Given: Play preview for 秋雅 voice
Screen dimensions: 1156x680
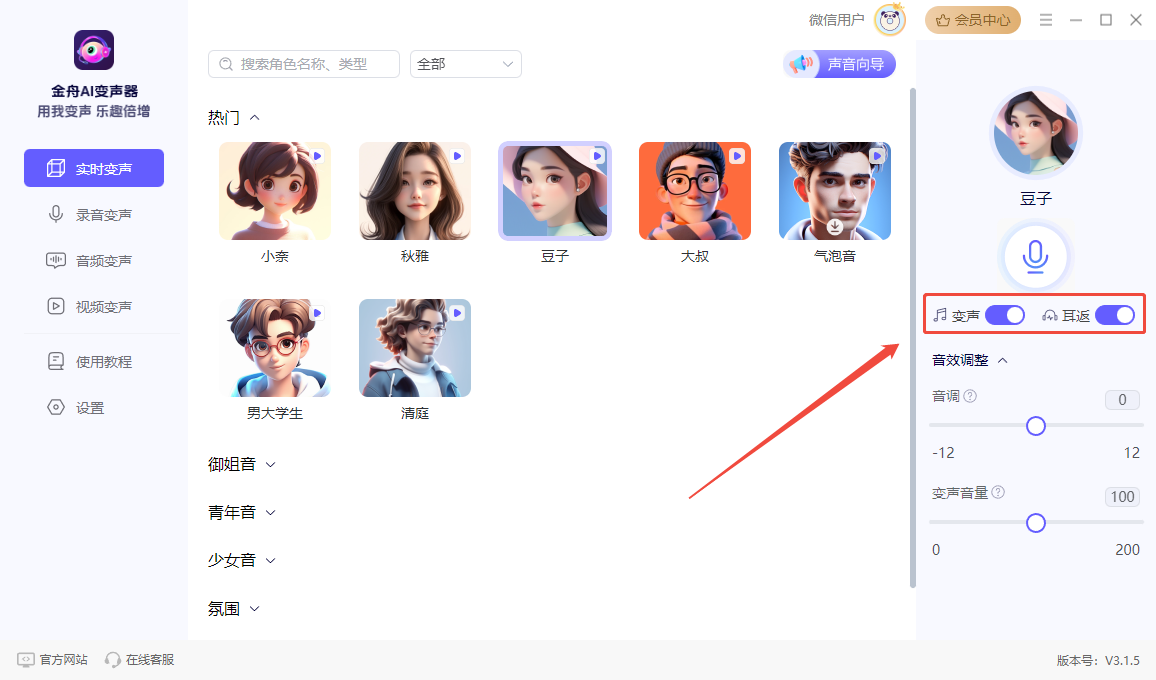Looking at the screenshot, I should pyautogui.click(x=457, y=156).
